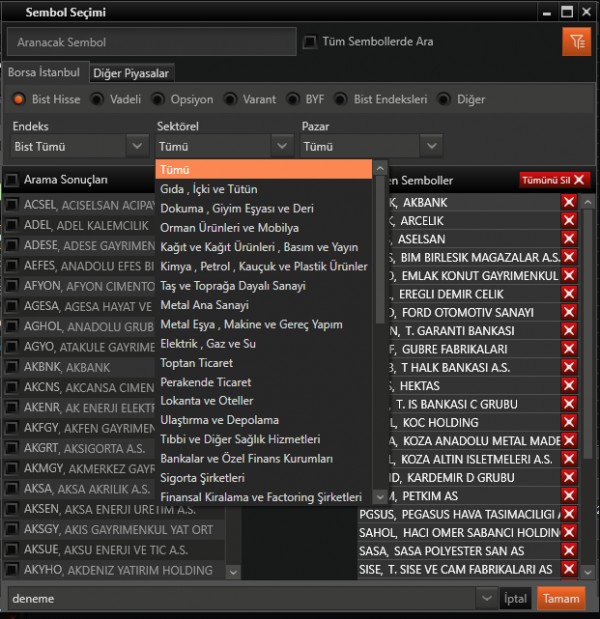The image size is (600, 619).
Task: Click the Tümünü Sil button
Action: 554,180
